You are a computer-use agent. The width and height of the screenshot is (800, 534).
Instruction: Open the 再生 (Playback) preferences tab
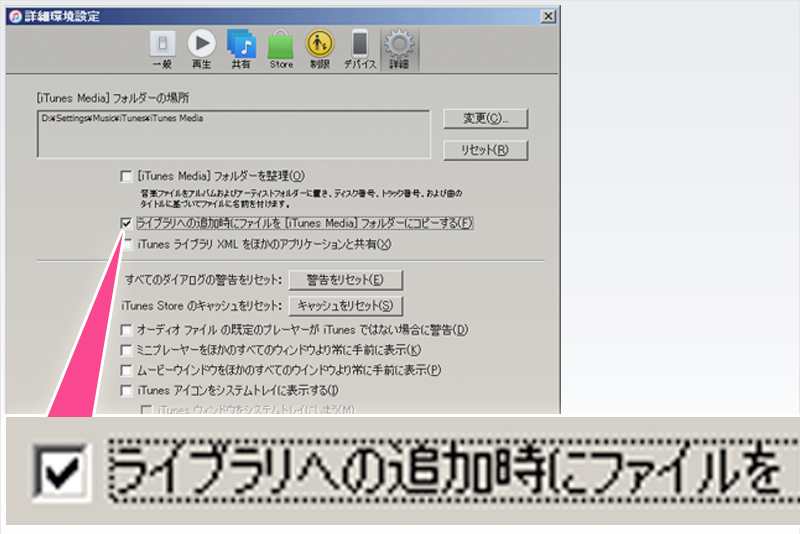click(202, 49)
